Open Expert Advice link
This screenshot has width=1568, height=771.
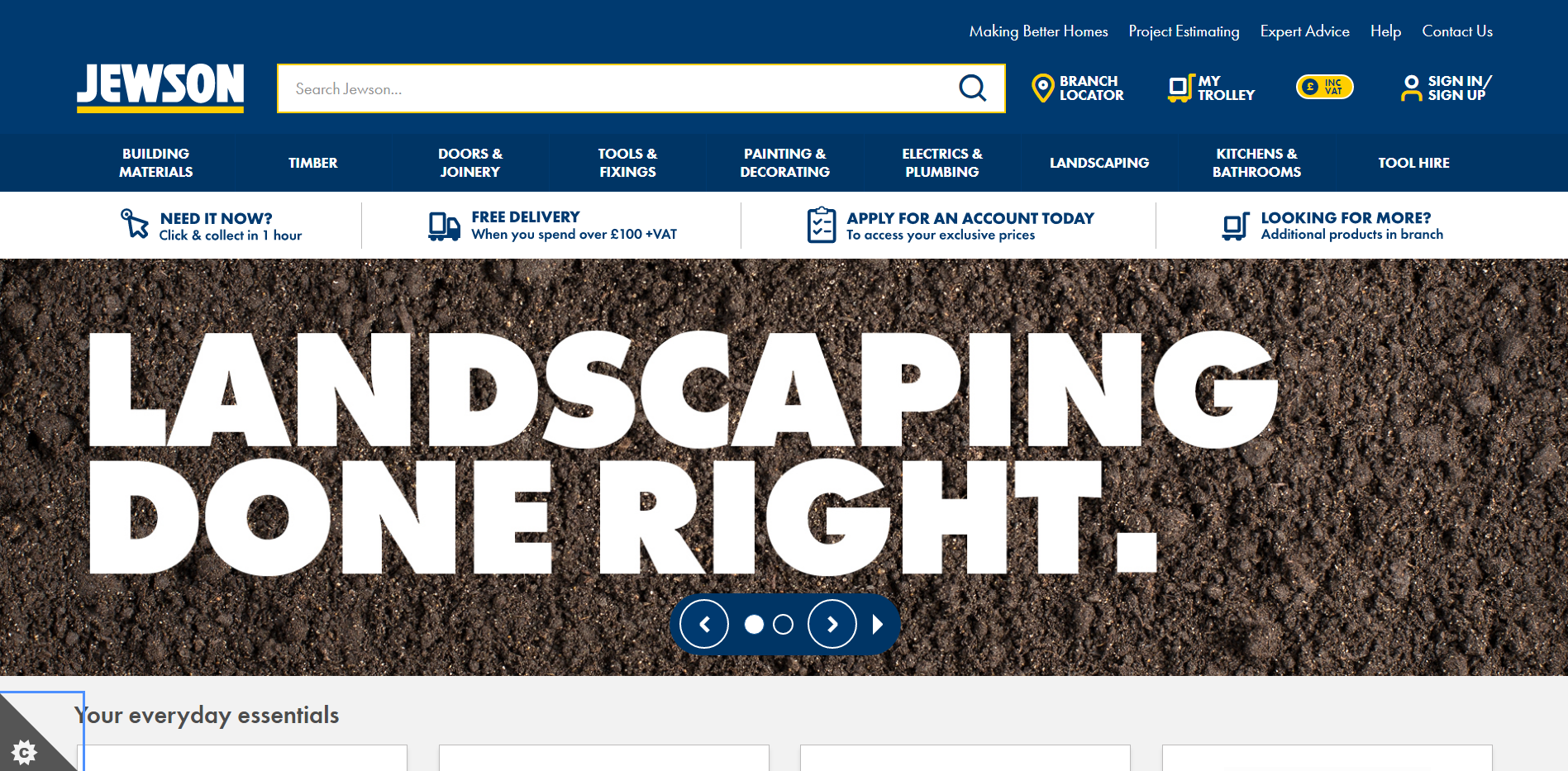point(1304,31)
